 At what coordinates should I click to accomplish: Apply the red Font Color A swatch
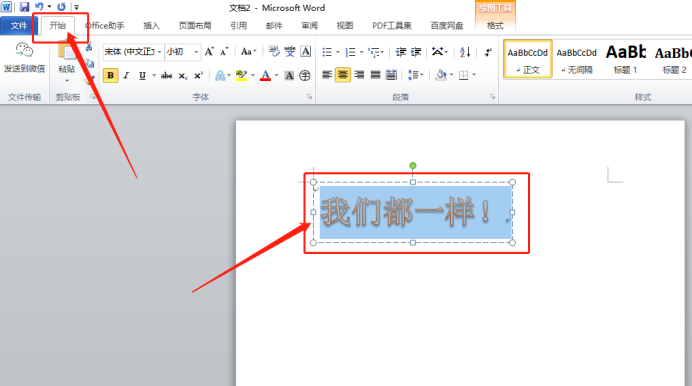click(265, 75)
